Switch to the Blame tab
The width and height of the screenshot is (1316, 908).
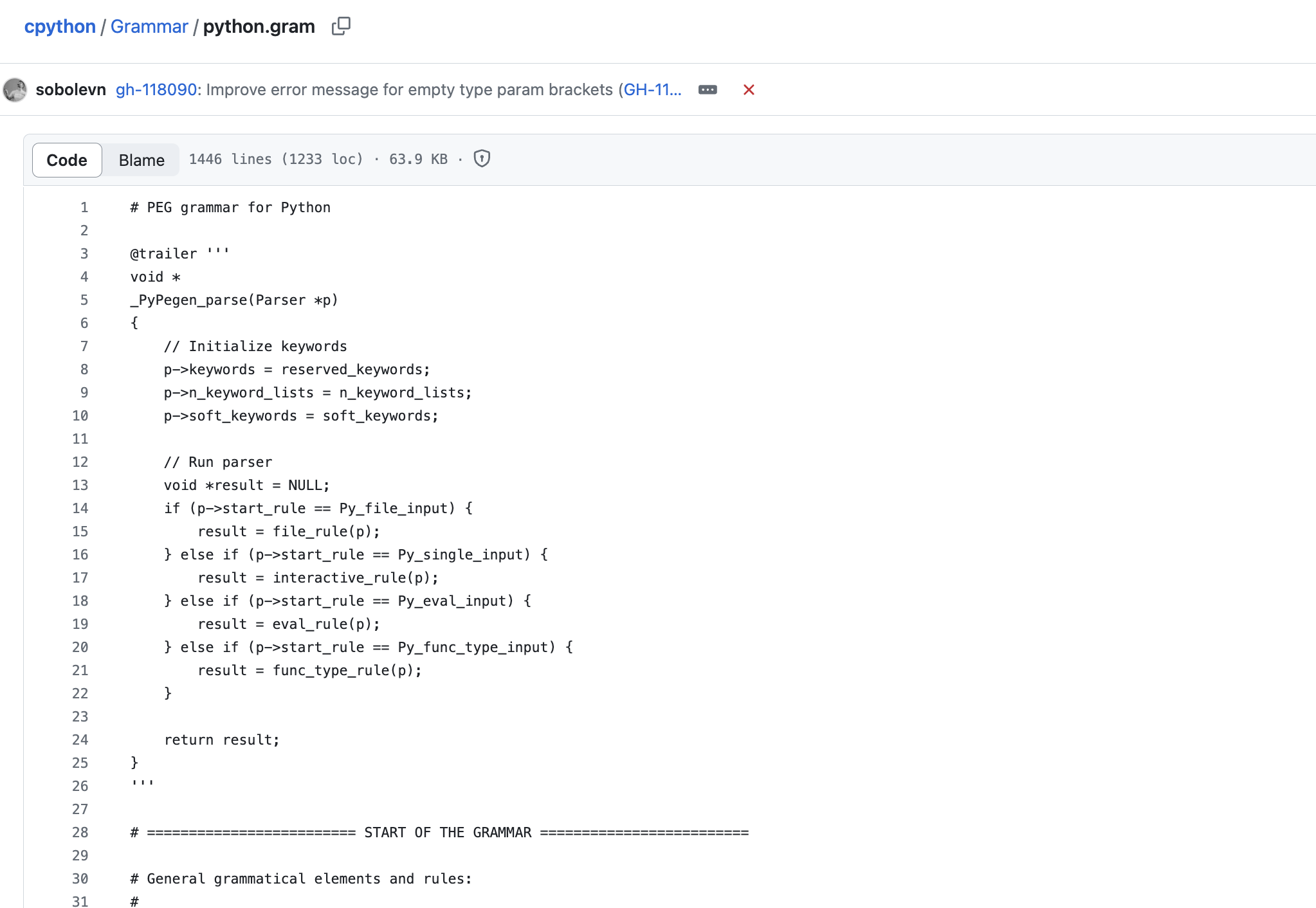(x=142, y=160)
